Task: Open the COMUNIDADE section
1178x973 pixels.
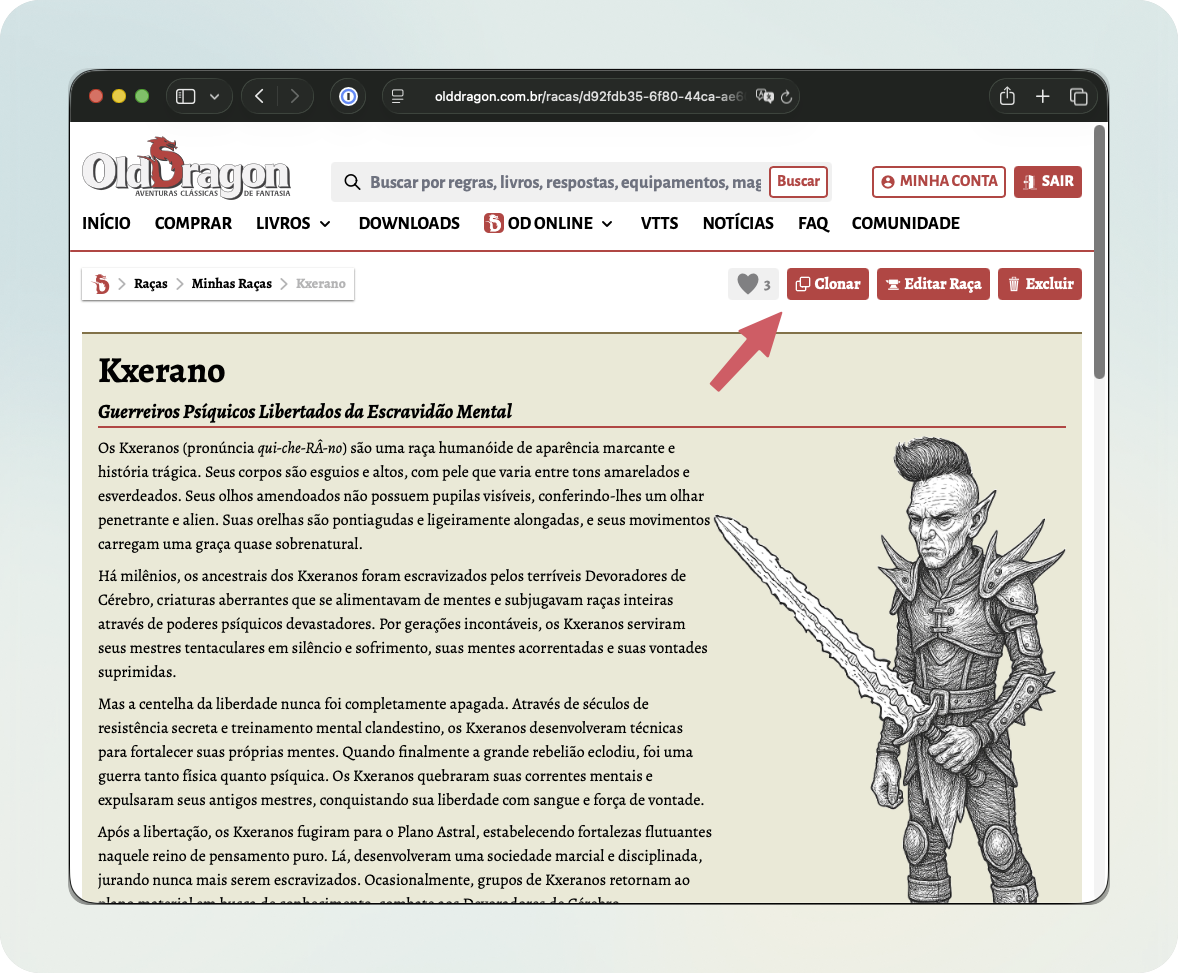Action: (x=906, y=223)
